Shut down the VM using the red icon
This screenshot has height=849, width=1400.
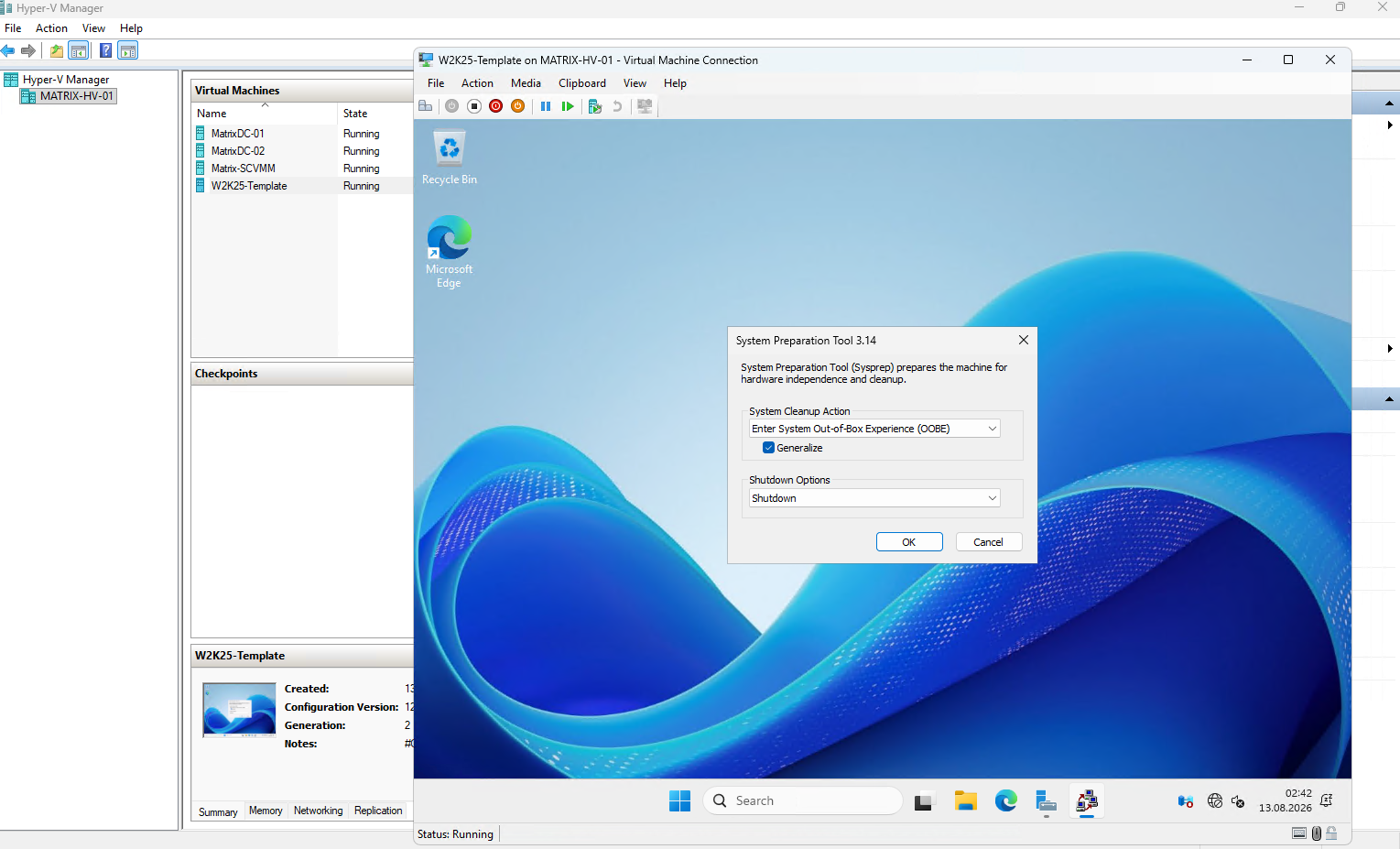point(496,106)
